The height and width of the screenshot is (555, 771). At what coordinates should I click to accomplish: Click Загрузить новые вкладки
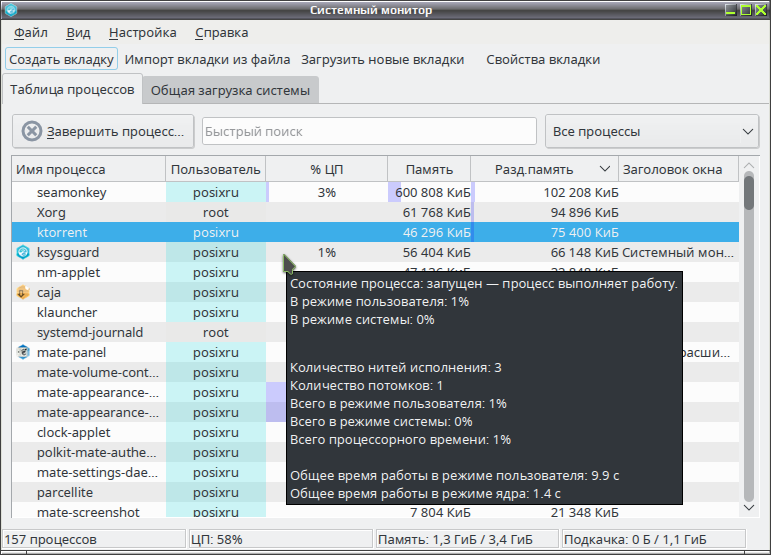tap(383, 59)
